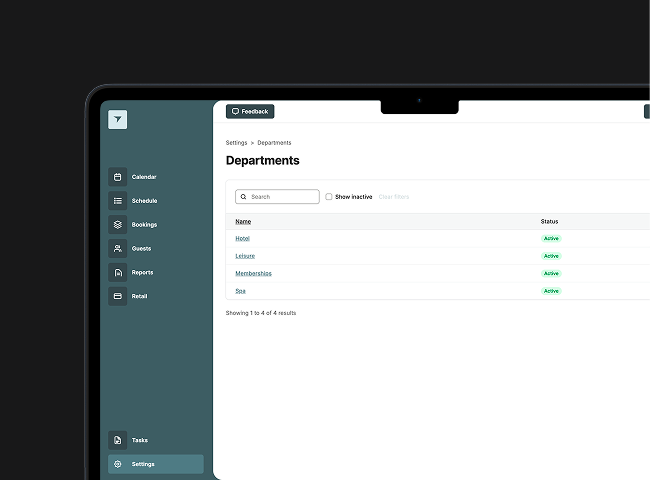
Task: Focus the department Search field
Action: (x=277, y=196)
